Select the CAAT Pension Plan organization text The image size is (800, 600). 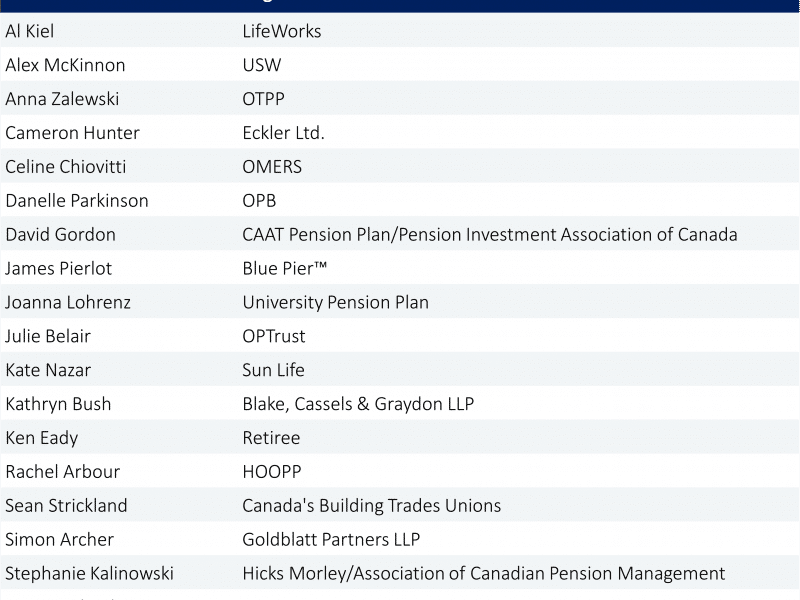[489, 234]
